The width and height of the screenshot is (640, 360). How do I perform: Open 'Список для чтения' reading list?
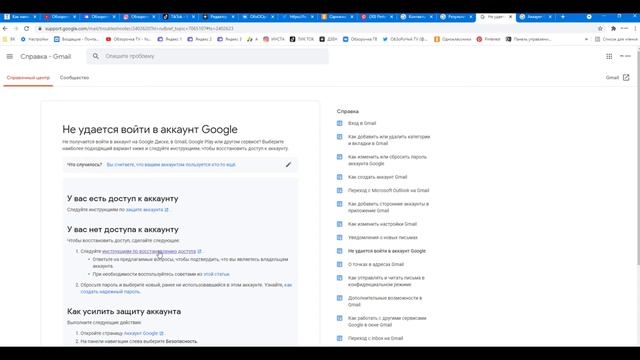(616, 39)
